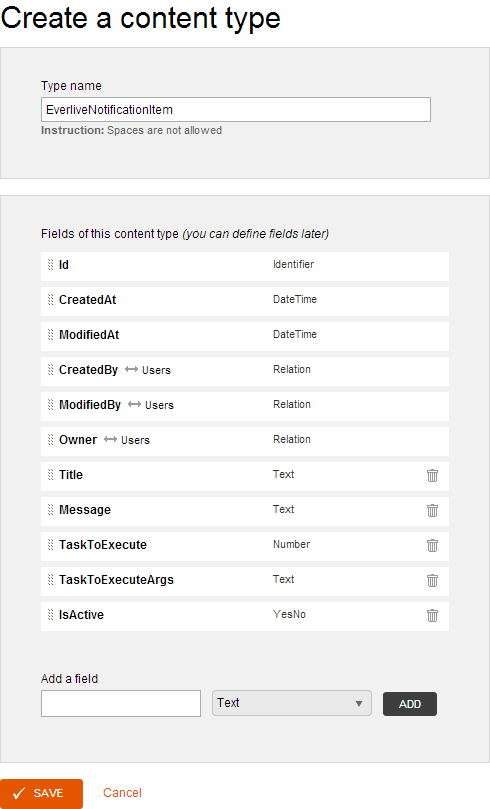Click DateTime type of ModifiedAt row

click(x=295, y=334)
